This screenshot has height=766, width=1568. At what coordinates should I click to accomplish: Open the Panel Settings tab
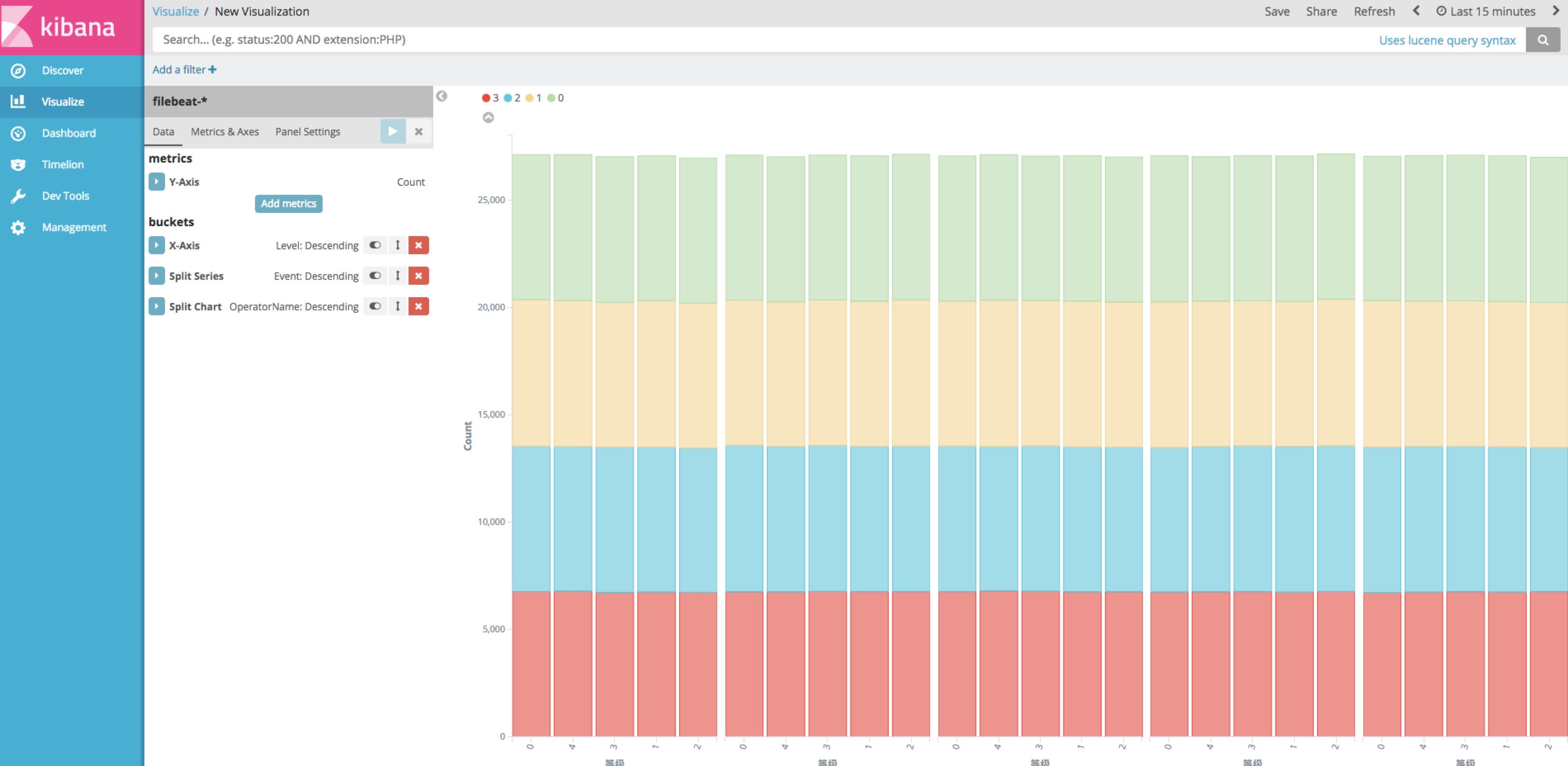307,131
